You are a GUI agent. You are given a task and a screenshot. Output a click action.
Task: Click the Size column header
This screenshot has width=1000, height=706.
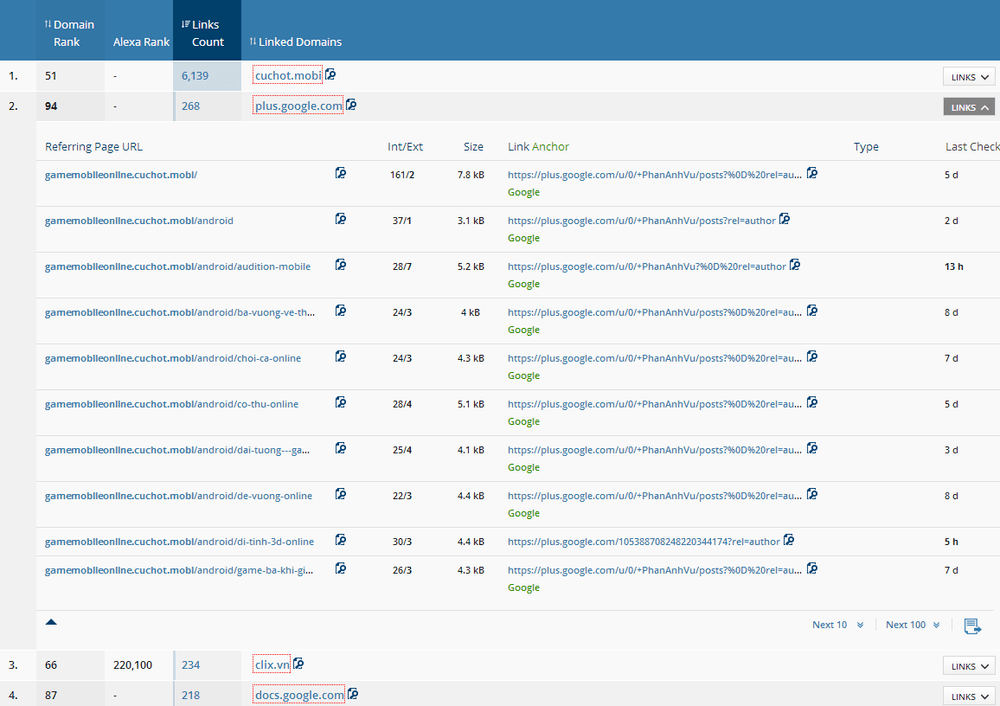pyautogui.click(x=473, y=147)
